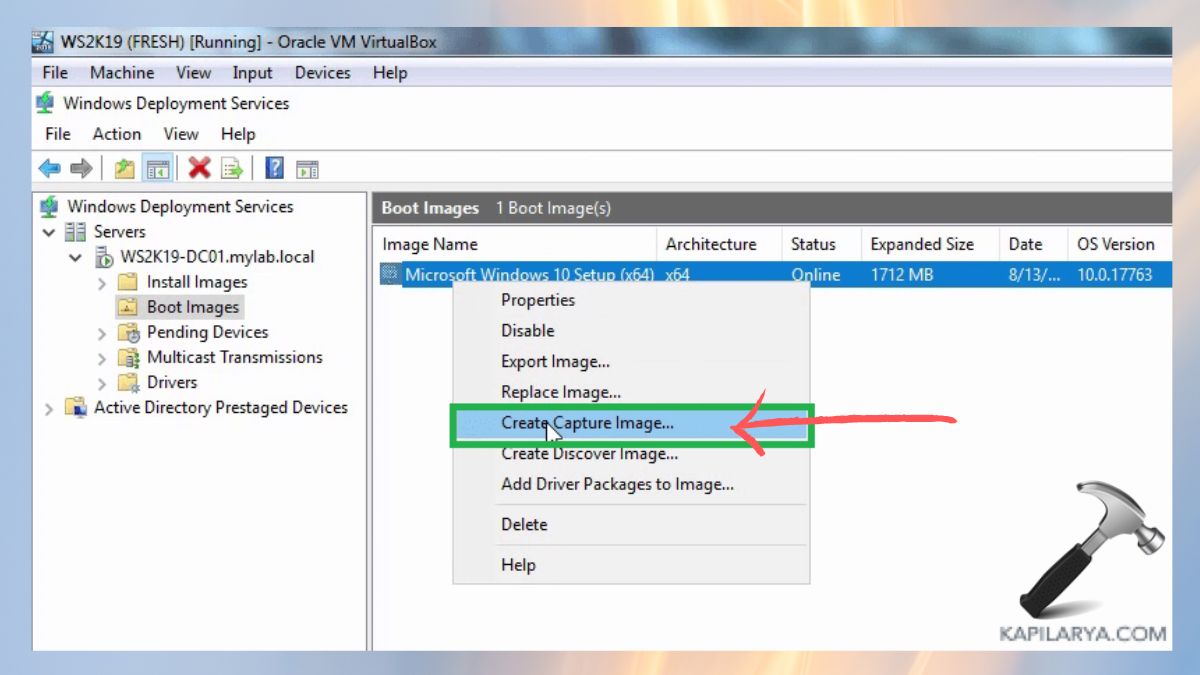Click the Show/Hide Action Pane icon
1200x675 pixels.
(x=307, y=168)
